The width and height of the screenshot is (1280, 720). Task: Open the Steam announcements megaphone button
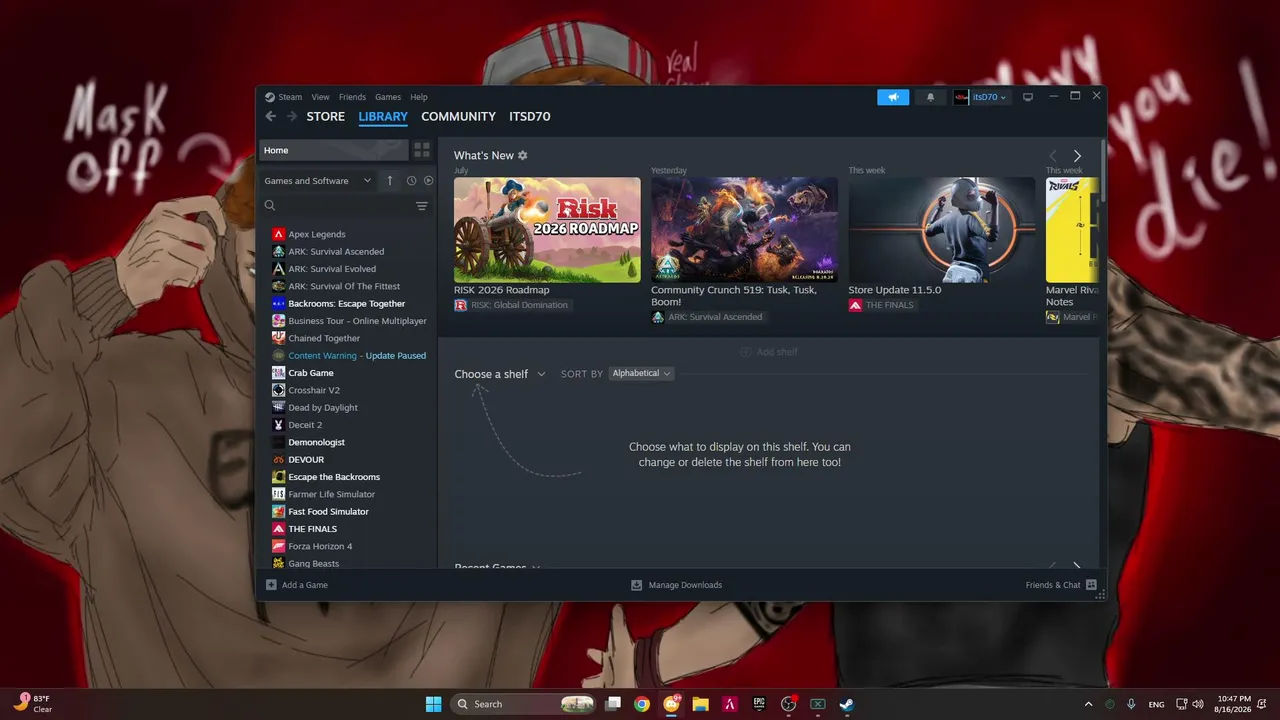tap(893, 97)
